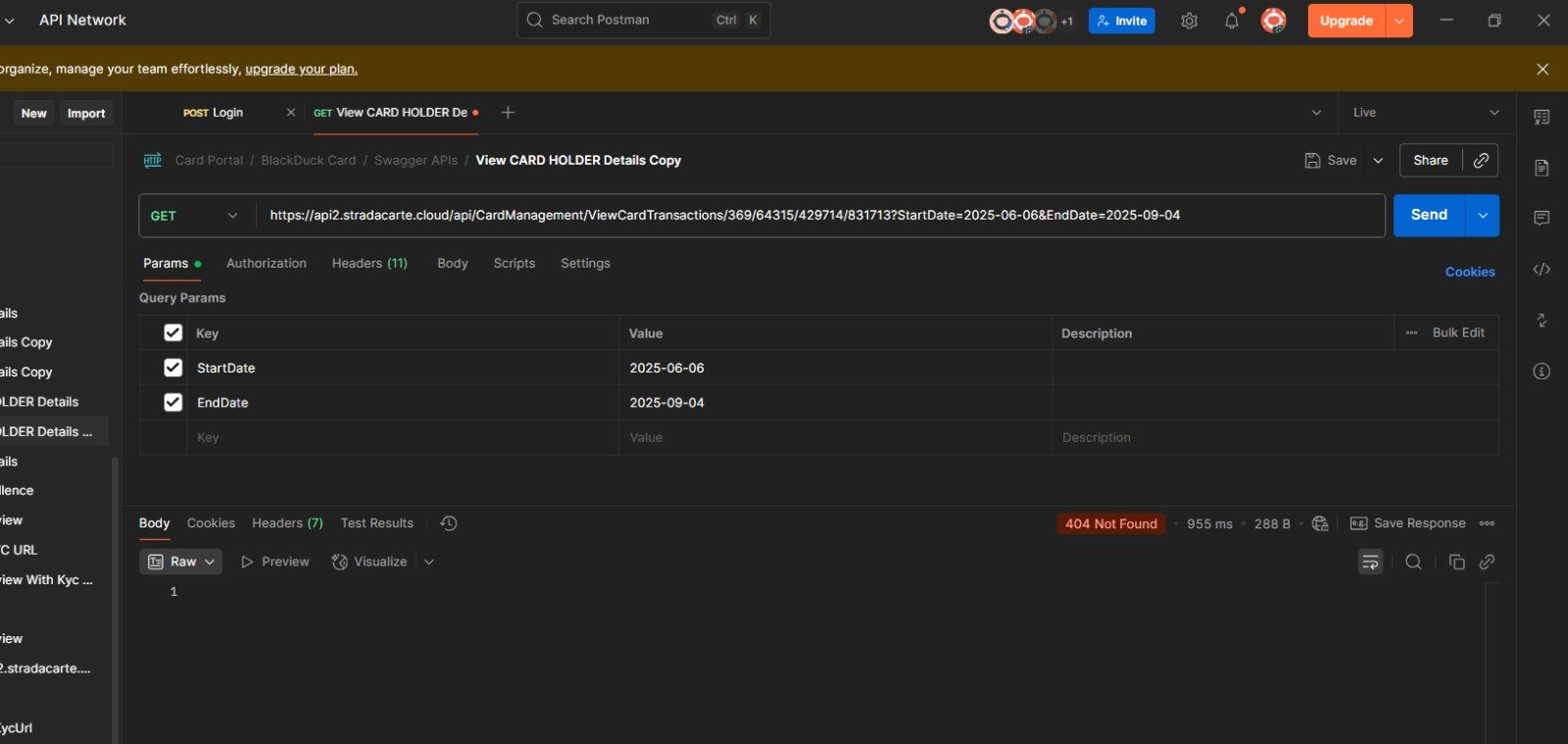Expand Send button options arrow
The width and height of the screenshot is (1568, 744).
click(1482, 216)
